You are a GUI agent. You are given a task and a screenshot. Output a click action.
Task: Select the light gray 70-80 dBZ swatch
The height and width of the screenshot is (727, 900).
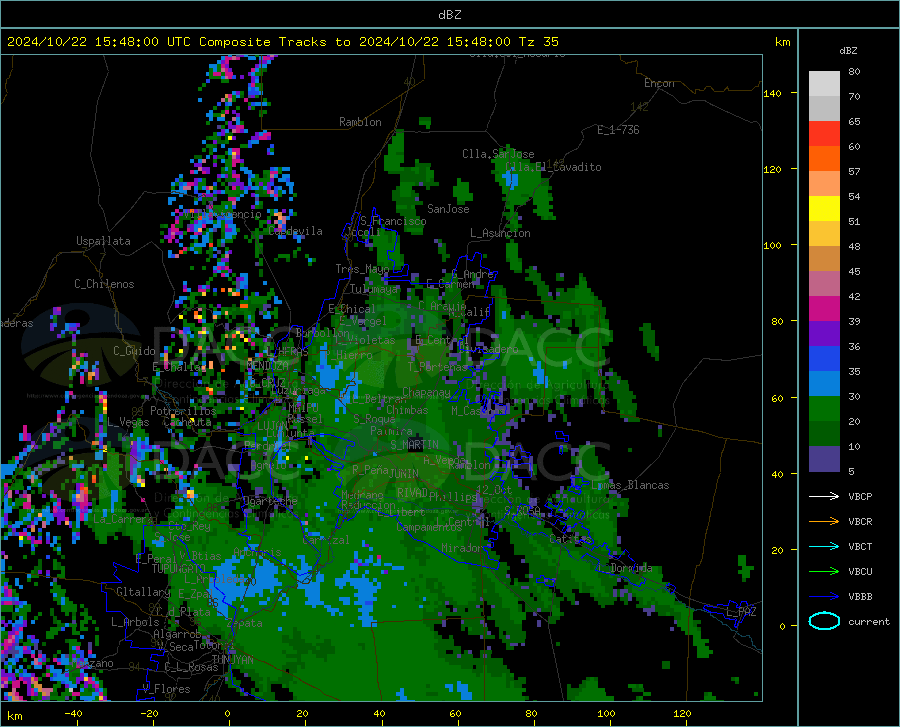coord(824,84)
